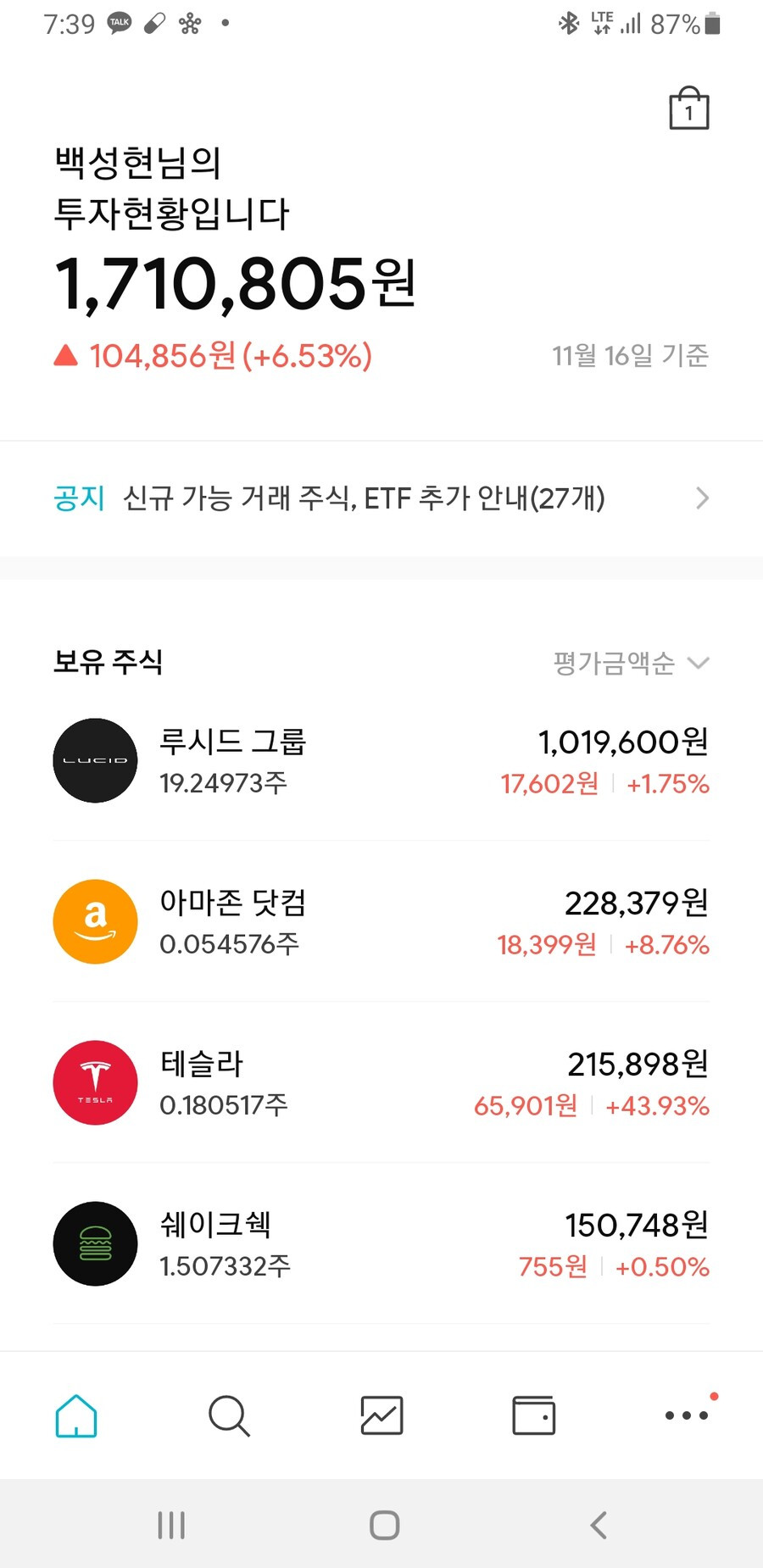The height and width of the screenshot is (1568, 763).
Task: Open the more options dots menu
Action: (687, 1415)
